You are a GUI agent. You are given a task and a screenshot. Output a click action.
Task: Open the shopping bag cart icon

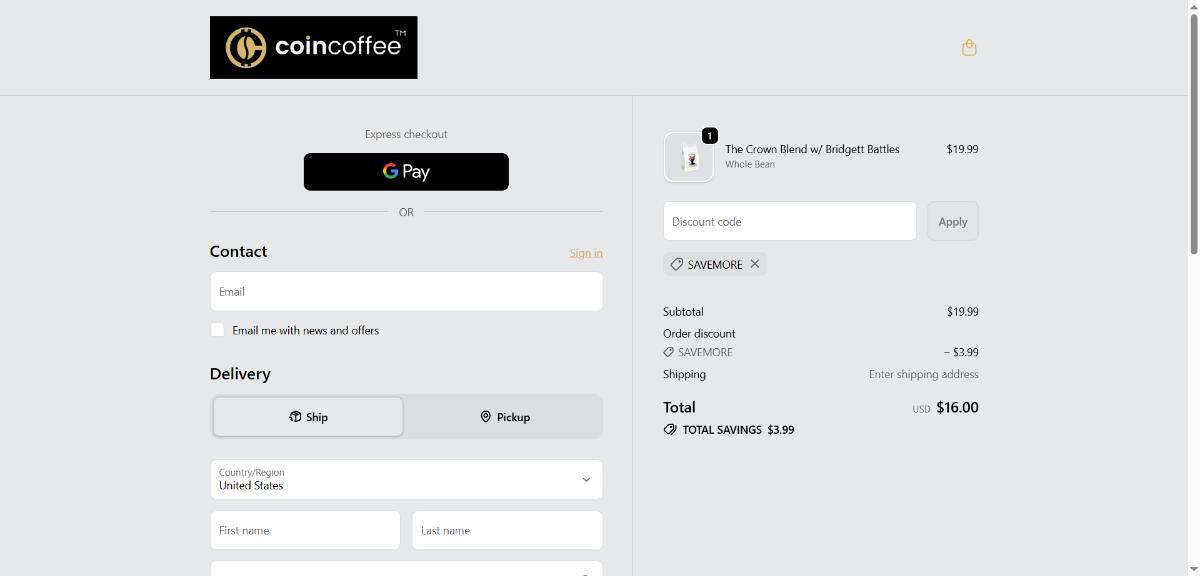coord(968,48)
